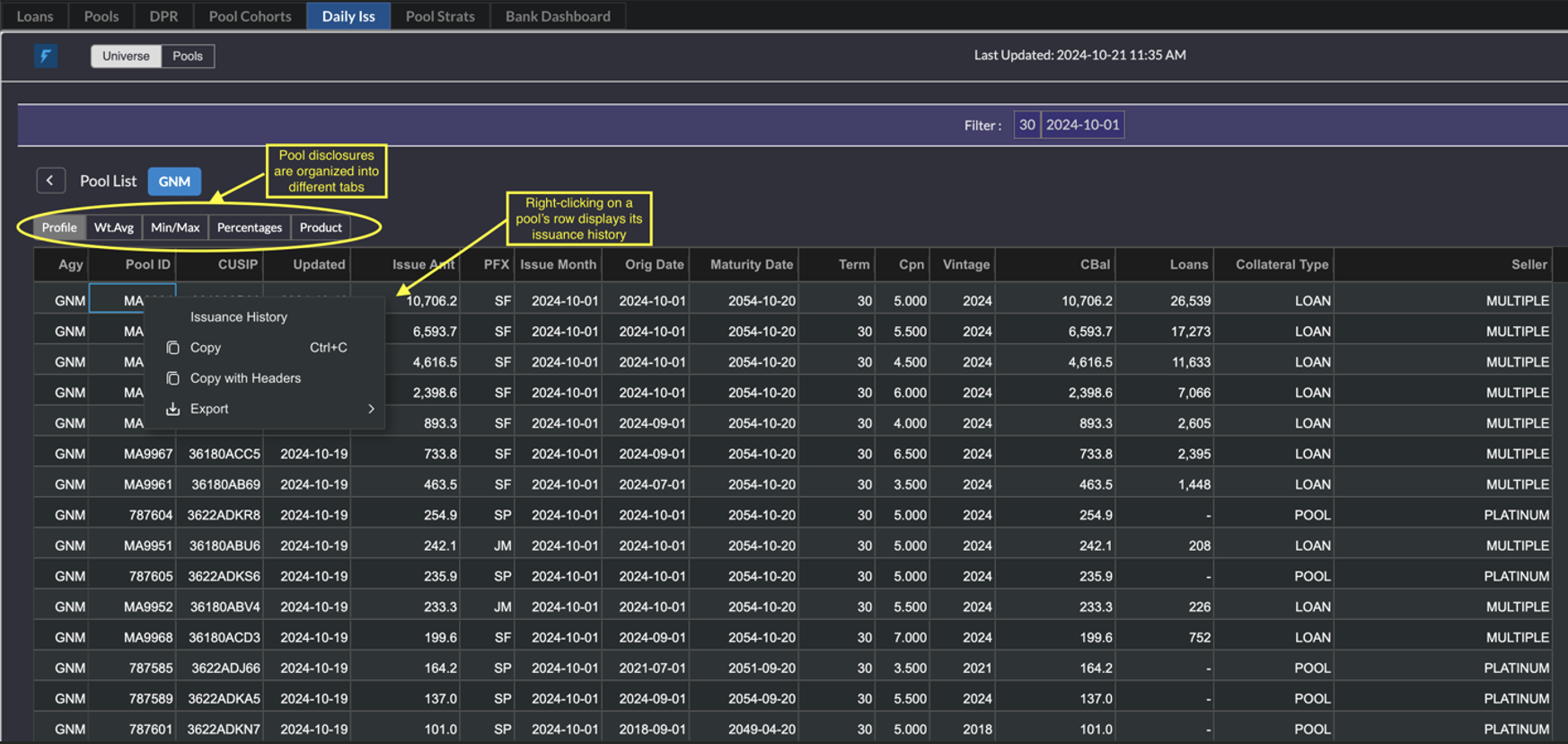The height and width of the screenshot is (744, 1568).
Task: Click the Copy icon in context menu
Action: coord(173,348)
